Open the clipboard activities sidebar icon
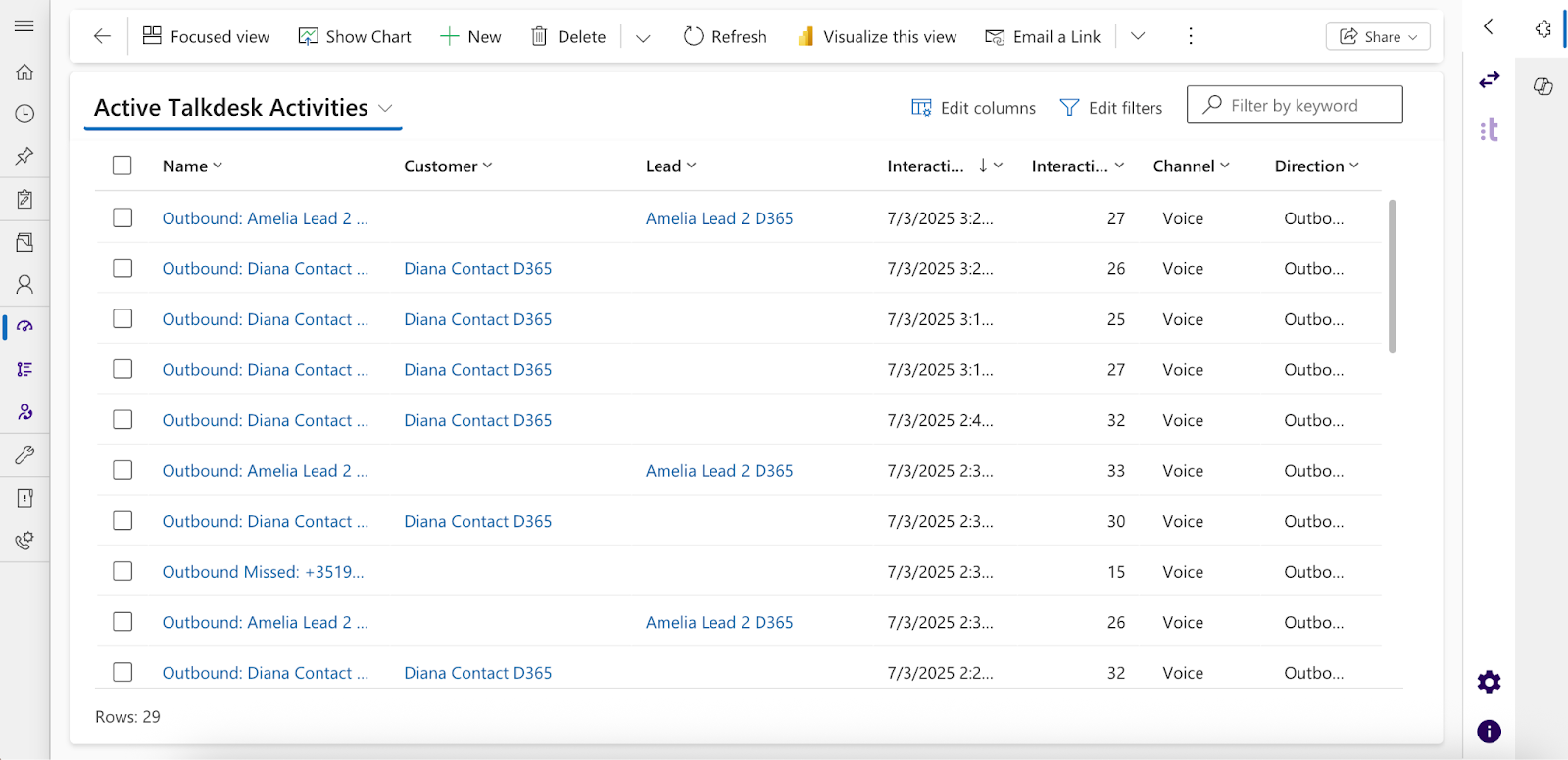Viewport: 1568px width, 760px height. click(24, 199)
